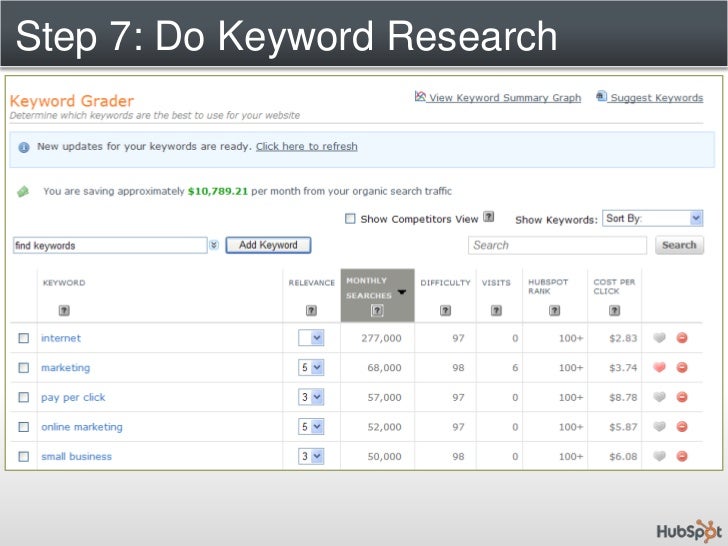Screen dimensions: 728x546
Task: Click the help icon under Difficulty column
Action: click(445, 310)
